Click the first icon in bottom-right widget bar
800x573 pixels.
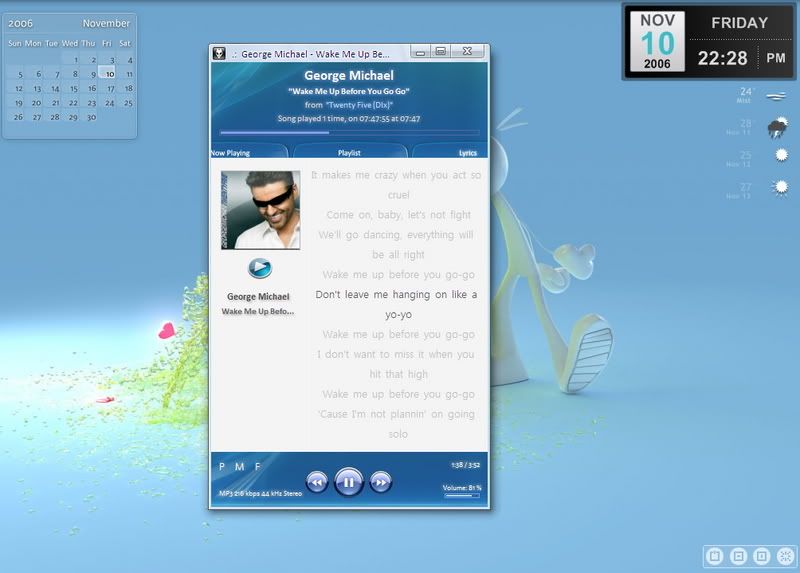715,556
